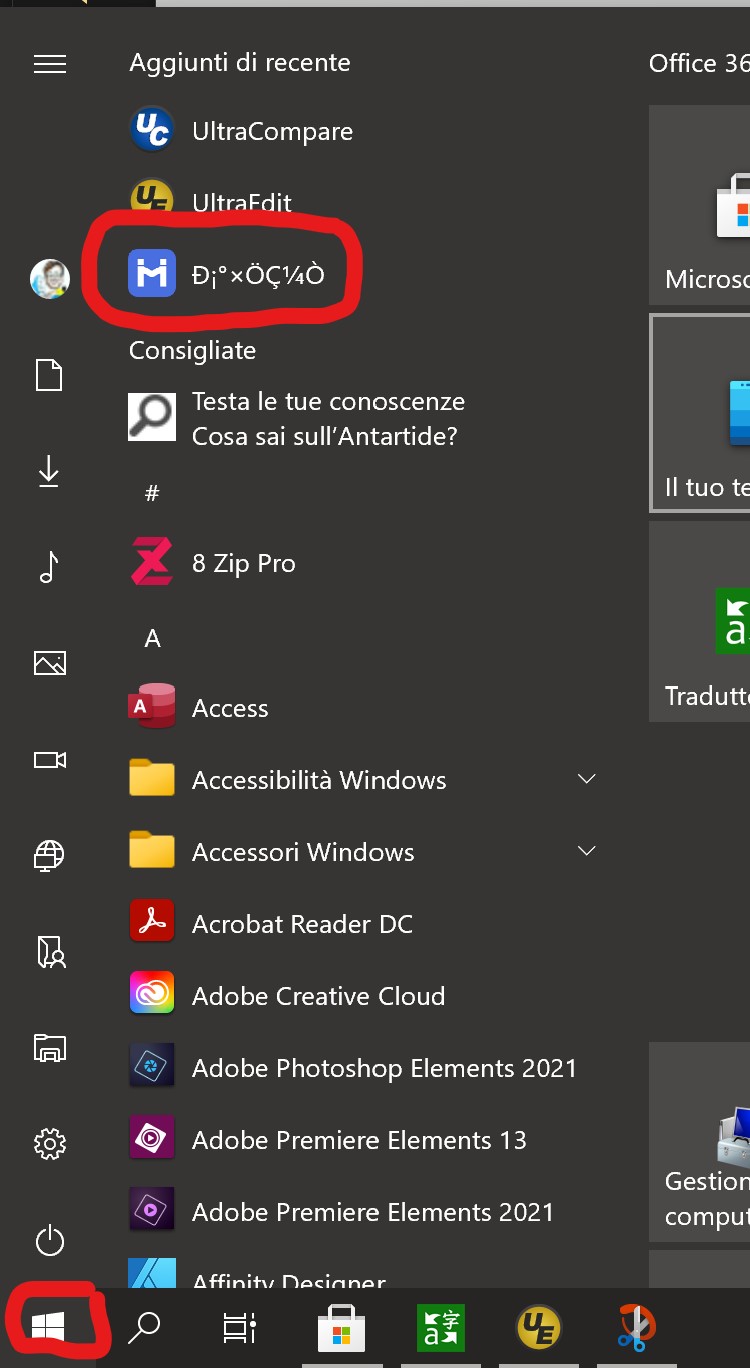The height and width of the screenshot is (1368, 750).
Task: Open Task View on the taskbar
Action: (x=239, y=1328)
